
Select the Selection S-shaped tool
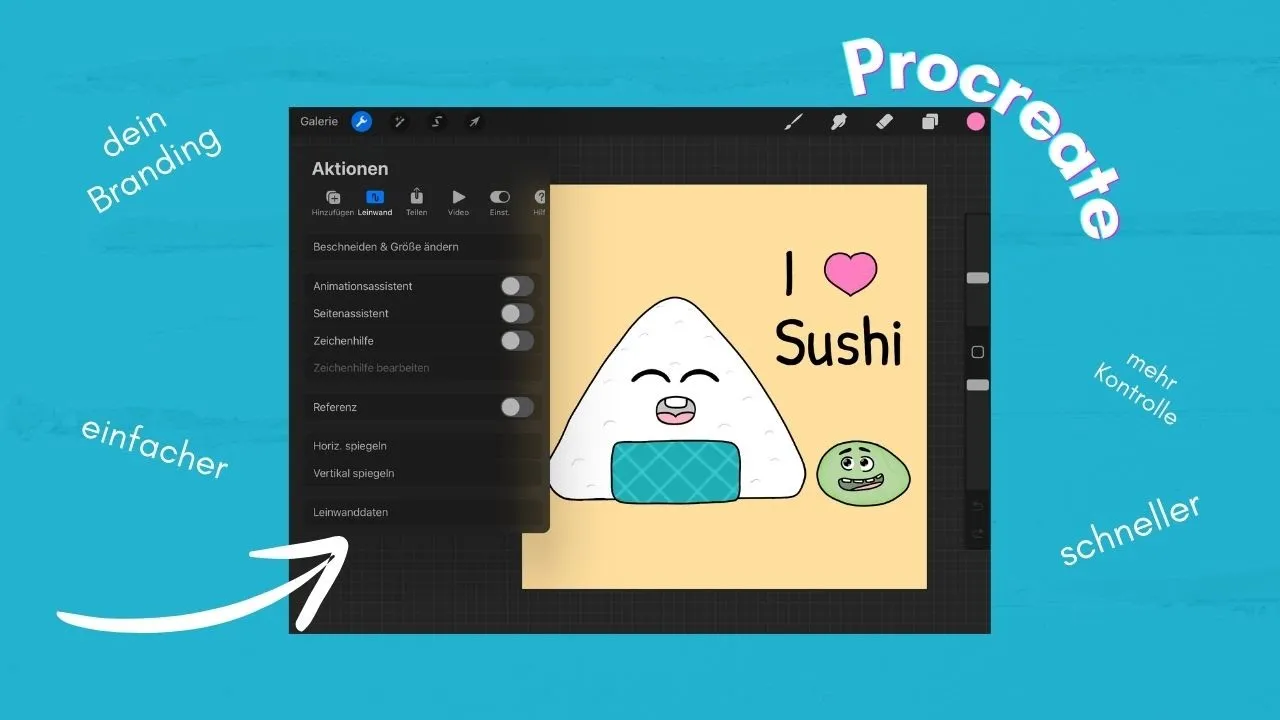pyautogui.click(x=437, y=122)
